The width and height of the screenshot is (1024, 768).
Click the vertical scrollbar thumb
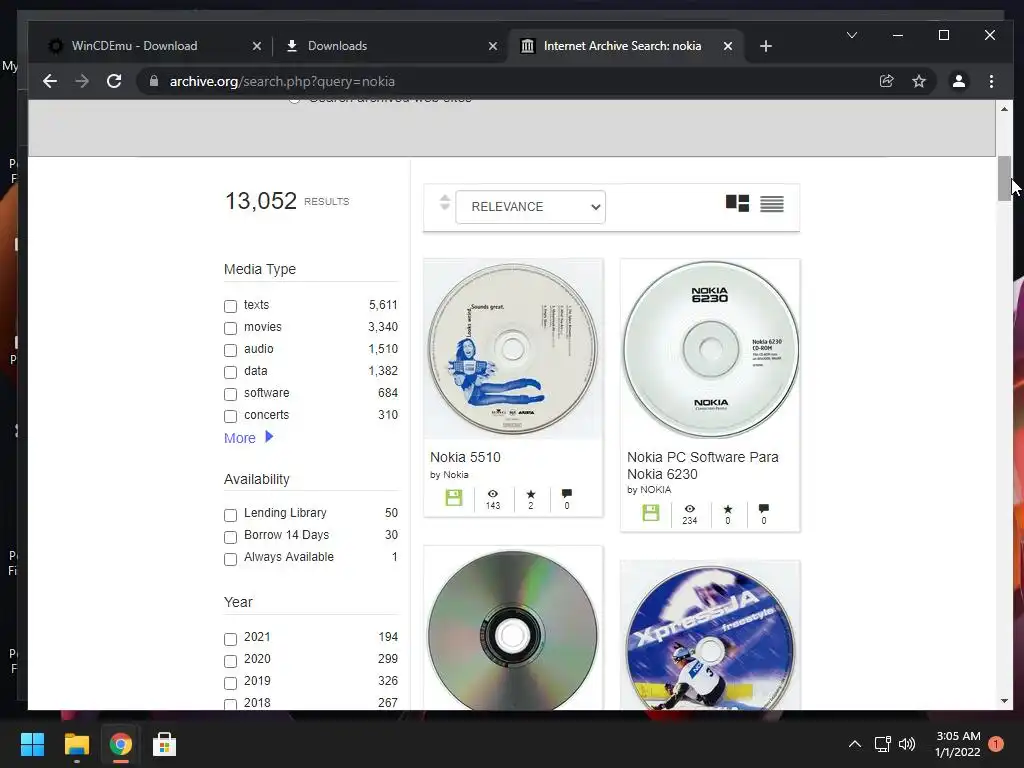(1004, 178)
